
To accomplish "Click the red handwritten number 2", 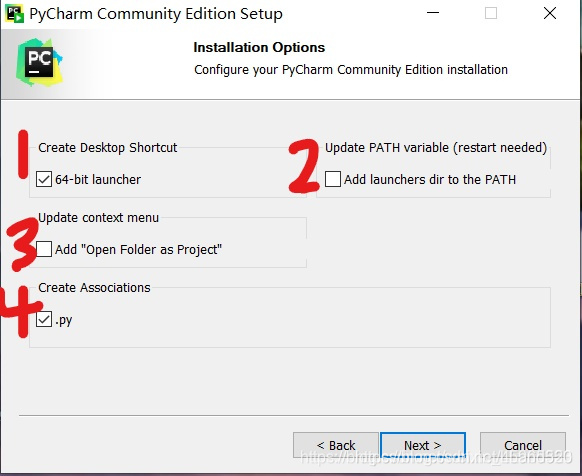I will [x=304, y=166].
